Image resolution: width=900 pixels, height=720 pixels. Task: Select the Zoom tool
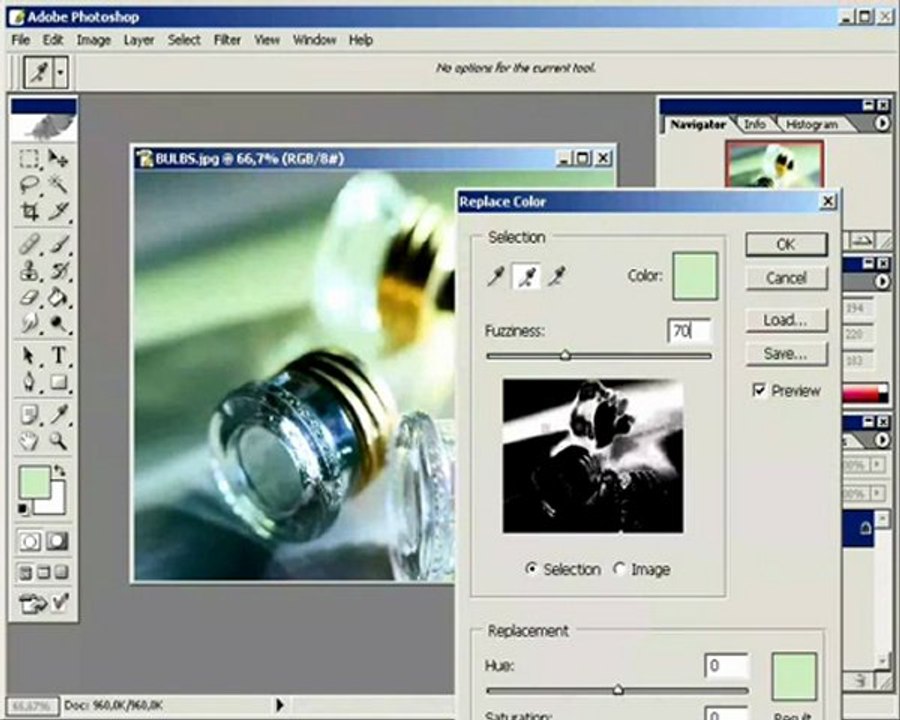[x=58, y=441]
